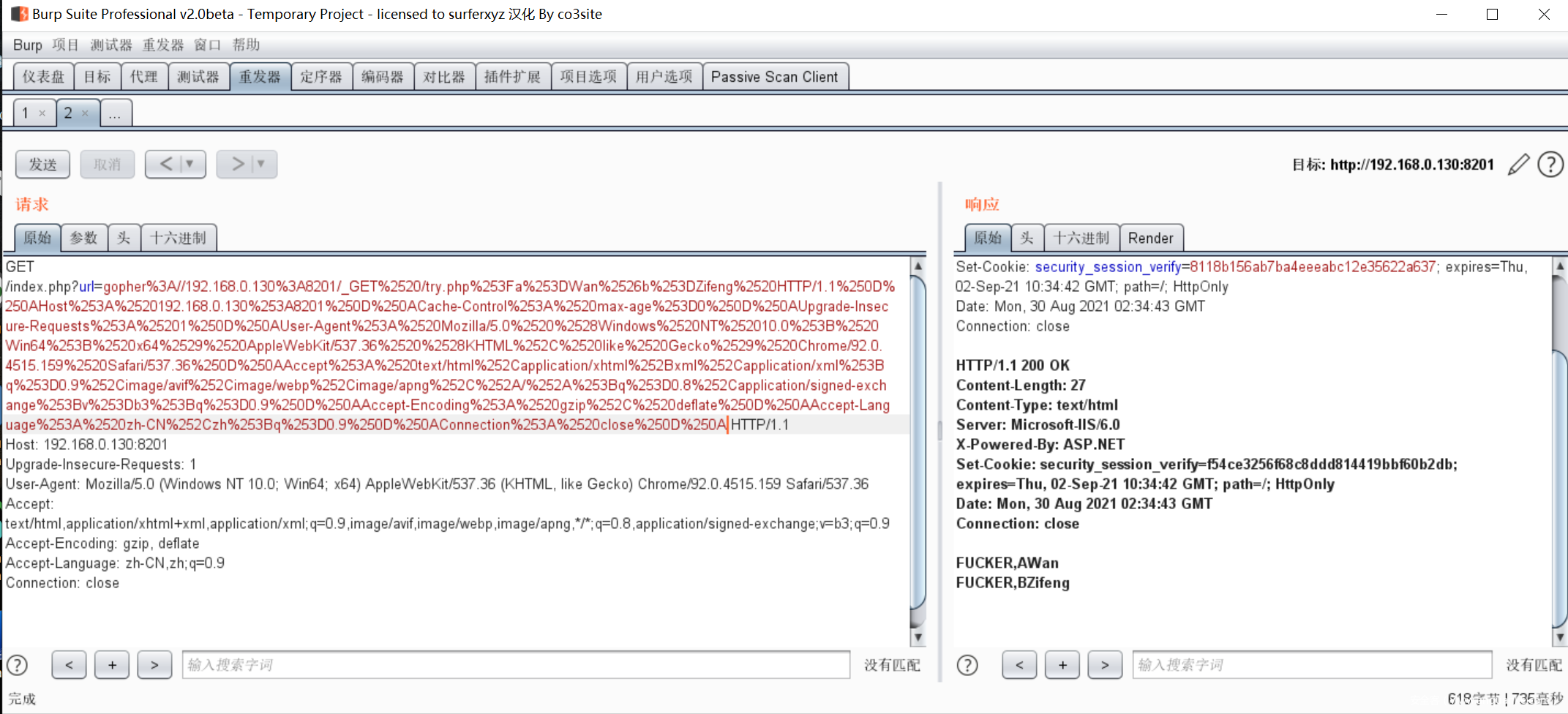Open the response Render tab

click(x=1151, y=238)
